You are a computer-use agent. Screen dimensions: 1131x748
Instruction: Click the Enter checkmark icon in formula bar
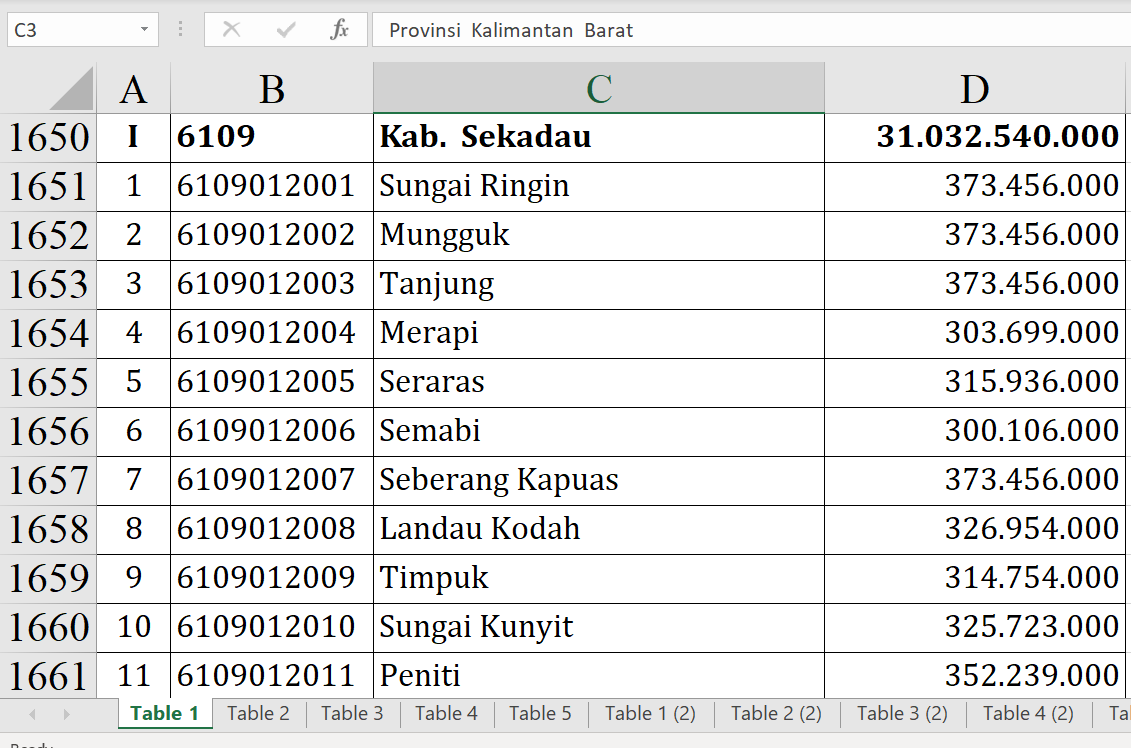click(x=286, y=30)
